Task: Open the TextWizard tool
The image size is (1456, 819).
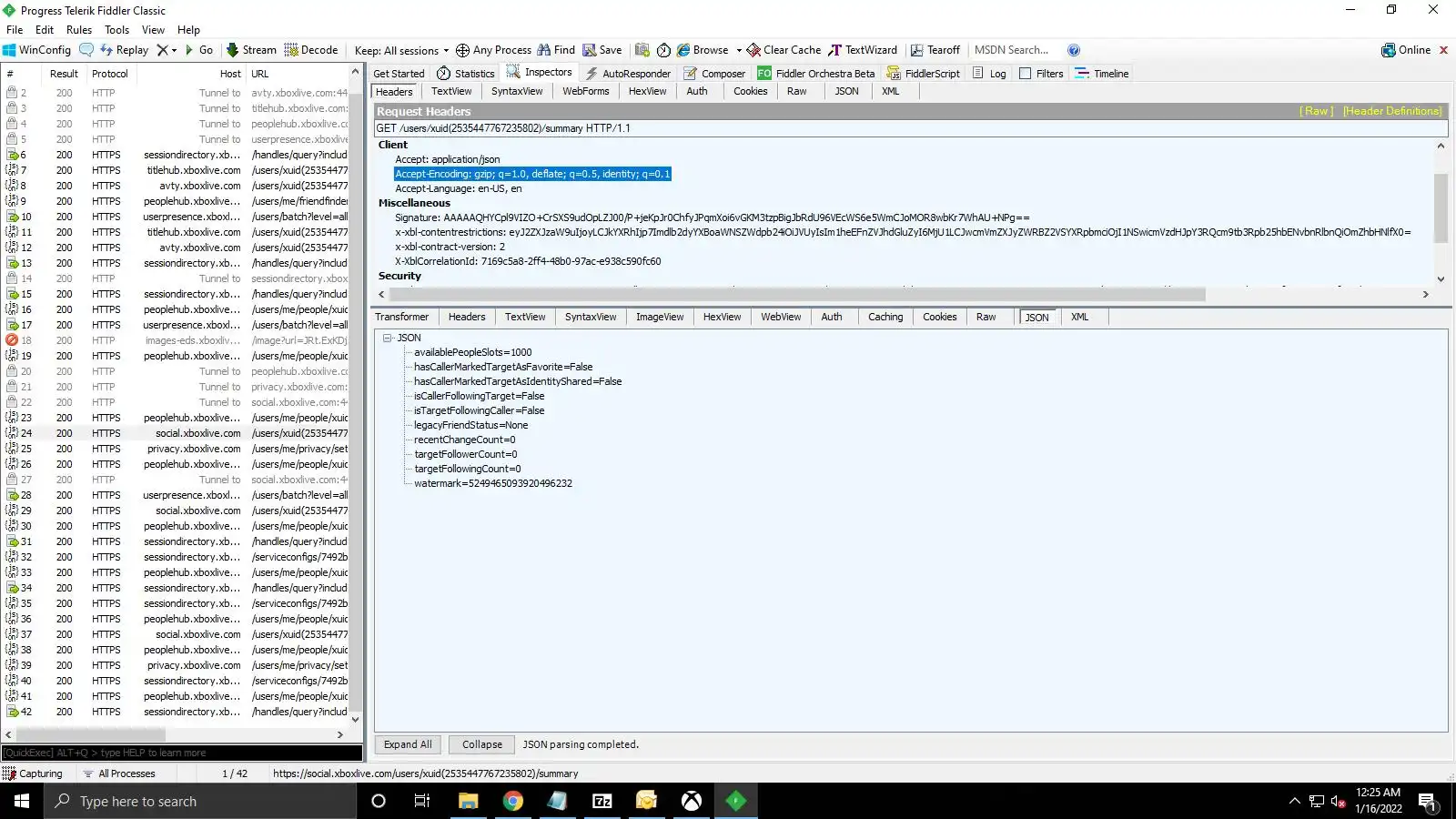Action: pyautogui.click(x=863, y=50)
